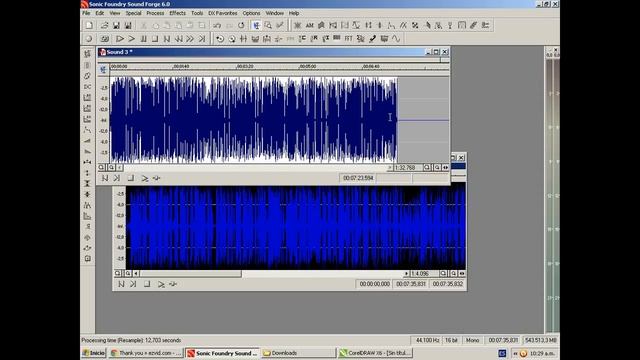The height and width of the screenshot is (360, 640).
Task: Click zoom ratio 1:4,096 in back window
Action: pyautogui.click(x=424, y=273)
